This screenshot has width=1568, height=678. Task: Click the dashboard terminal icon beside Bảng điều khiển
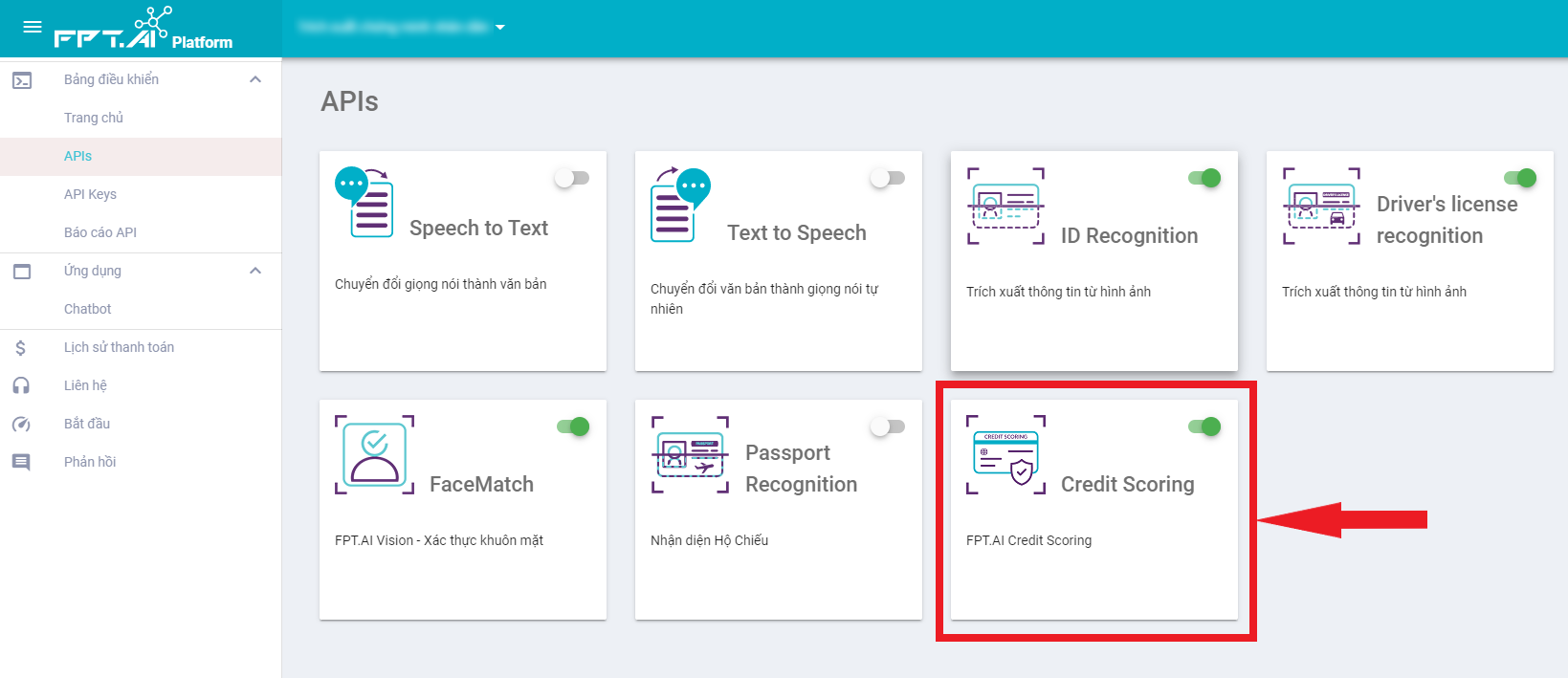point(22,80)
